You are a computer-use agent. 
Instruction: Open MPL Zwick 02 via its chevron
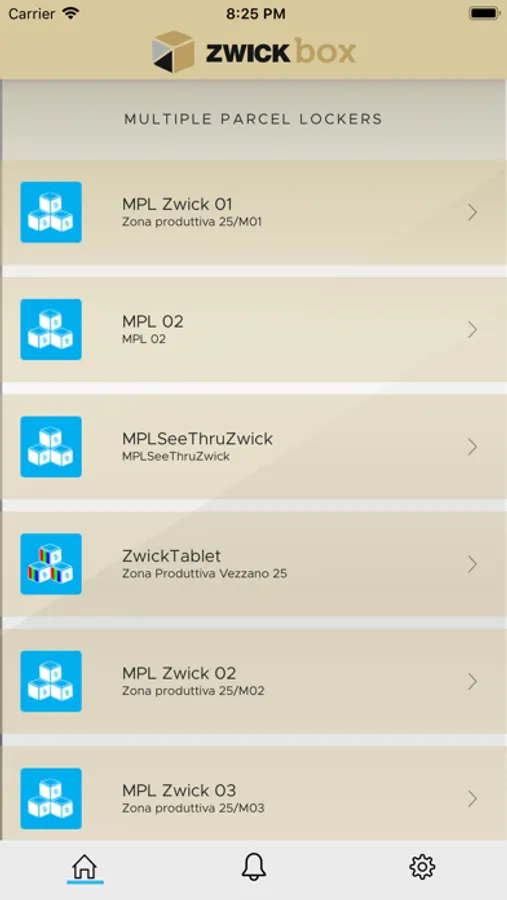(x=473, y=681)
